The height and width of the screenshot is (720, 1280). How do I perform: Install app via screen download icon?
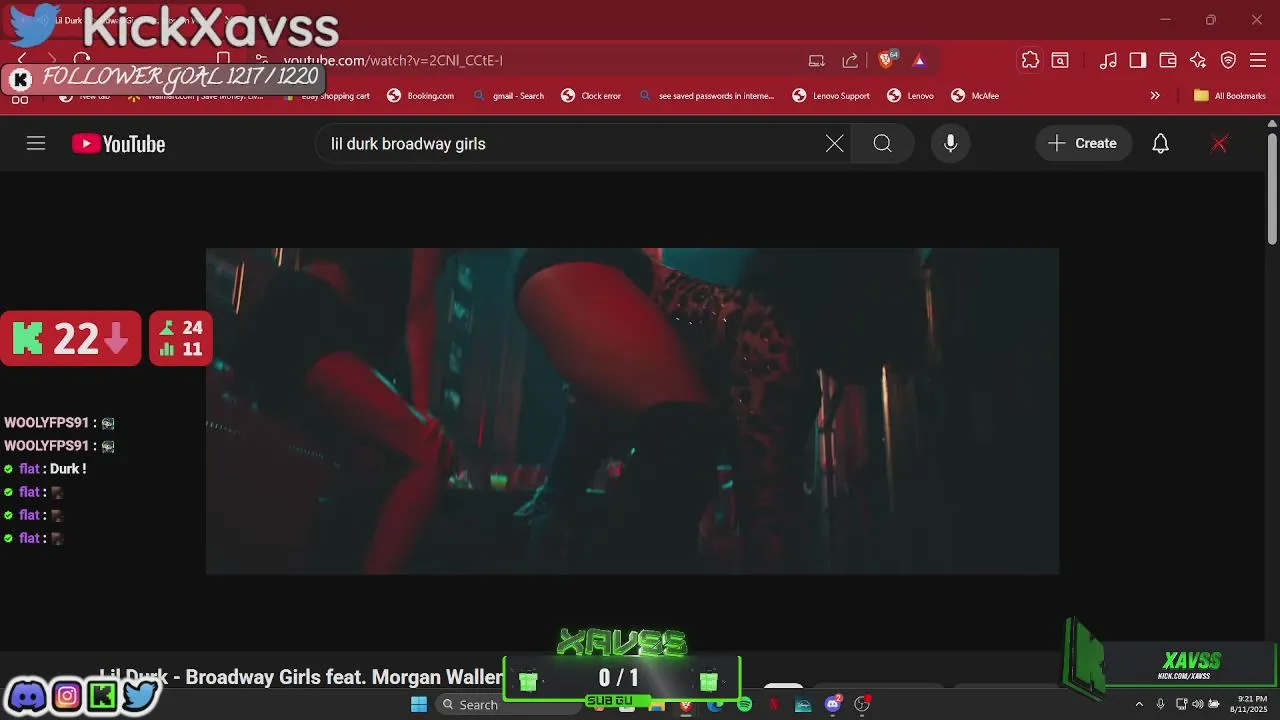point(817,60)
